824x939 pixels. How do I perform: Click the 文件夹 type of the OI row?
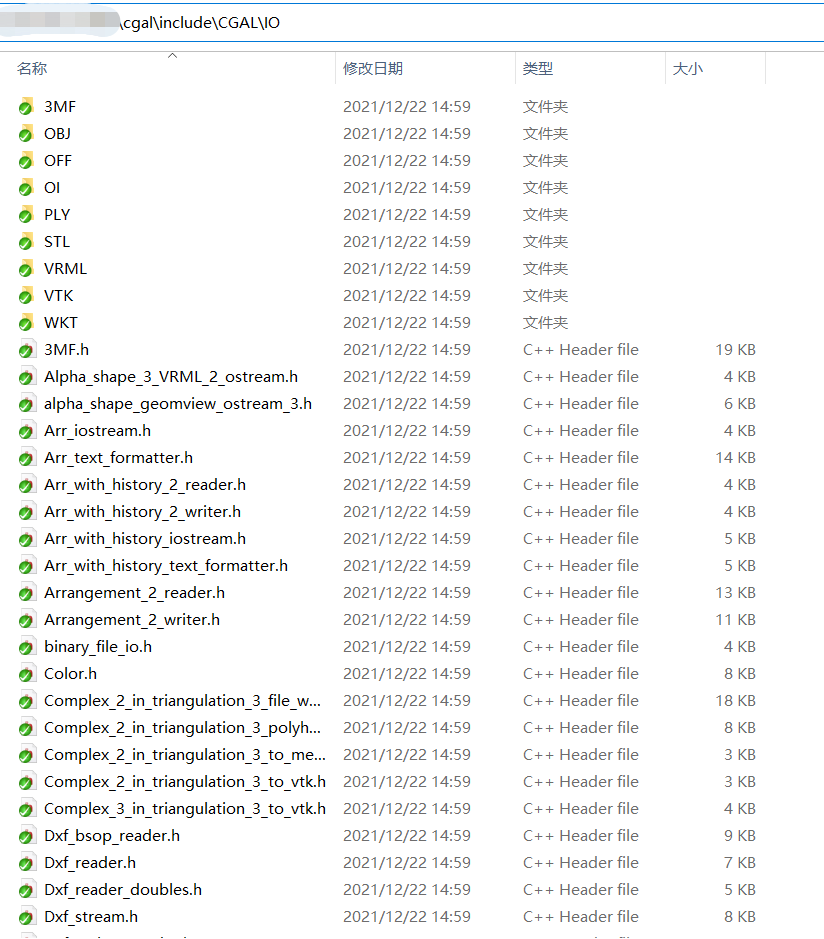pos(546,187)
